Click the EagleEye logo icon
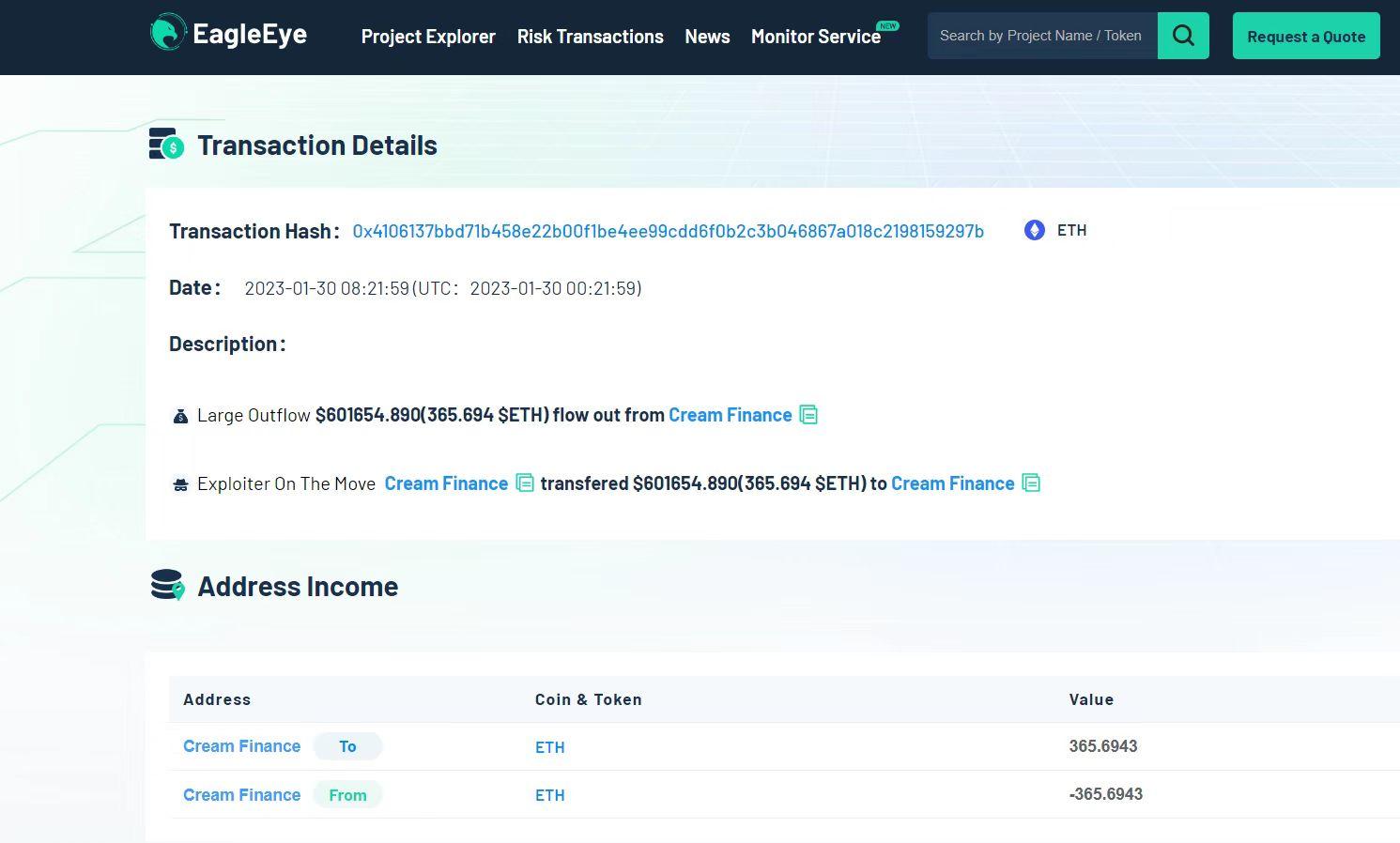 168,33
